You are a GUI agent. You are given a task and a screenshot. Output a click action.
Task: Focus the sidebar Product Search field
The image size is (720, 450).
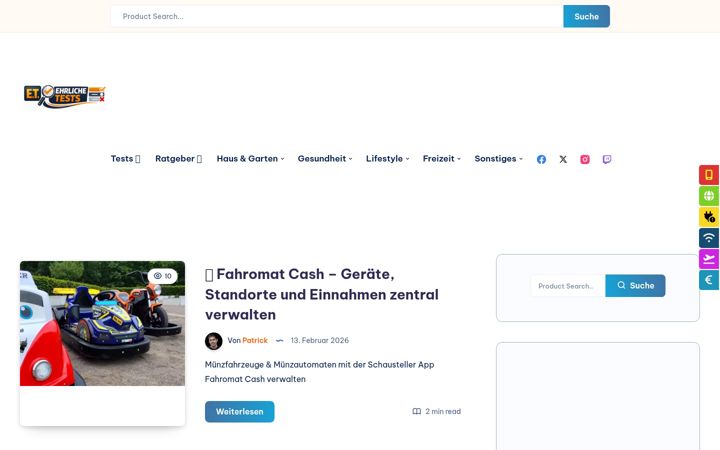pyautogui.click(x=568, y=286)
